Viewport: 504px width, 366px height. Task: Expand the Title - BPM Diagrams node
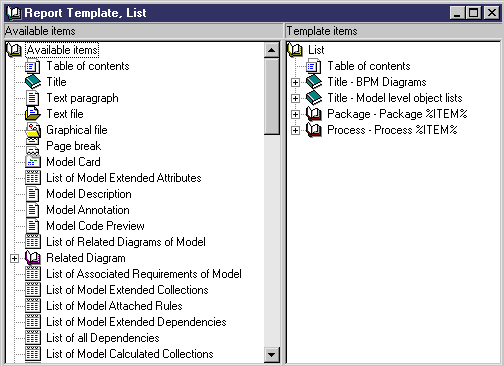(295, 82)
